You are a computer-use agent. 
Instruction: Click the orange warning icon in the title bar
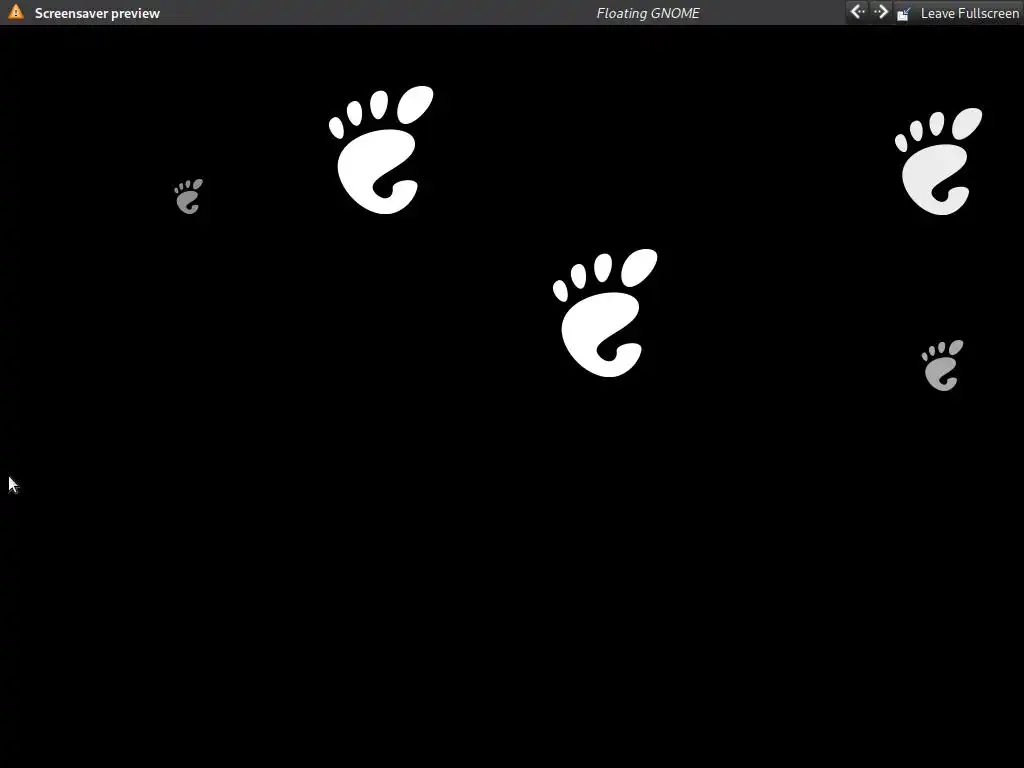pos(16,12)
